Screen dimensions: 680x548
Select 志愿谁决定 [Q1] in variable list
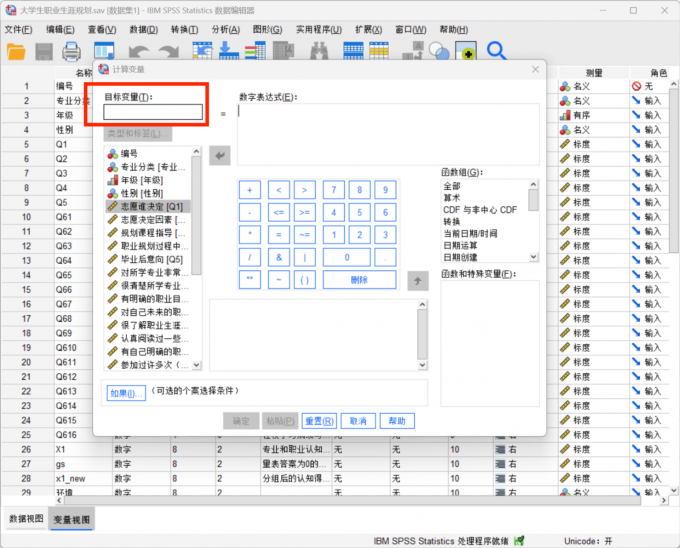point(148,206)
